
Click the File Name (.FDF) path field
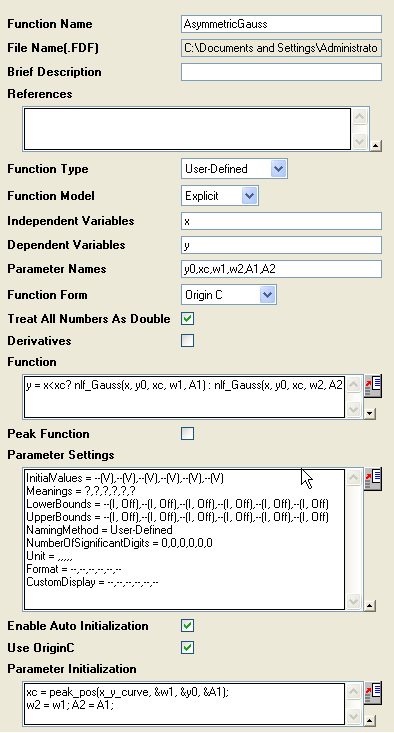pyautogui.click(x=281, y=48)
